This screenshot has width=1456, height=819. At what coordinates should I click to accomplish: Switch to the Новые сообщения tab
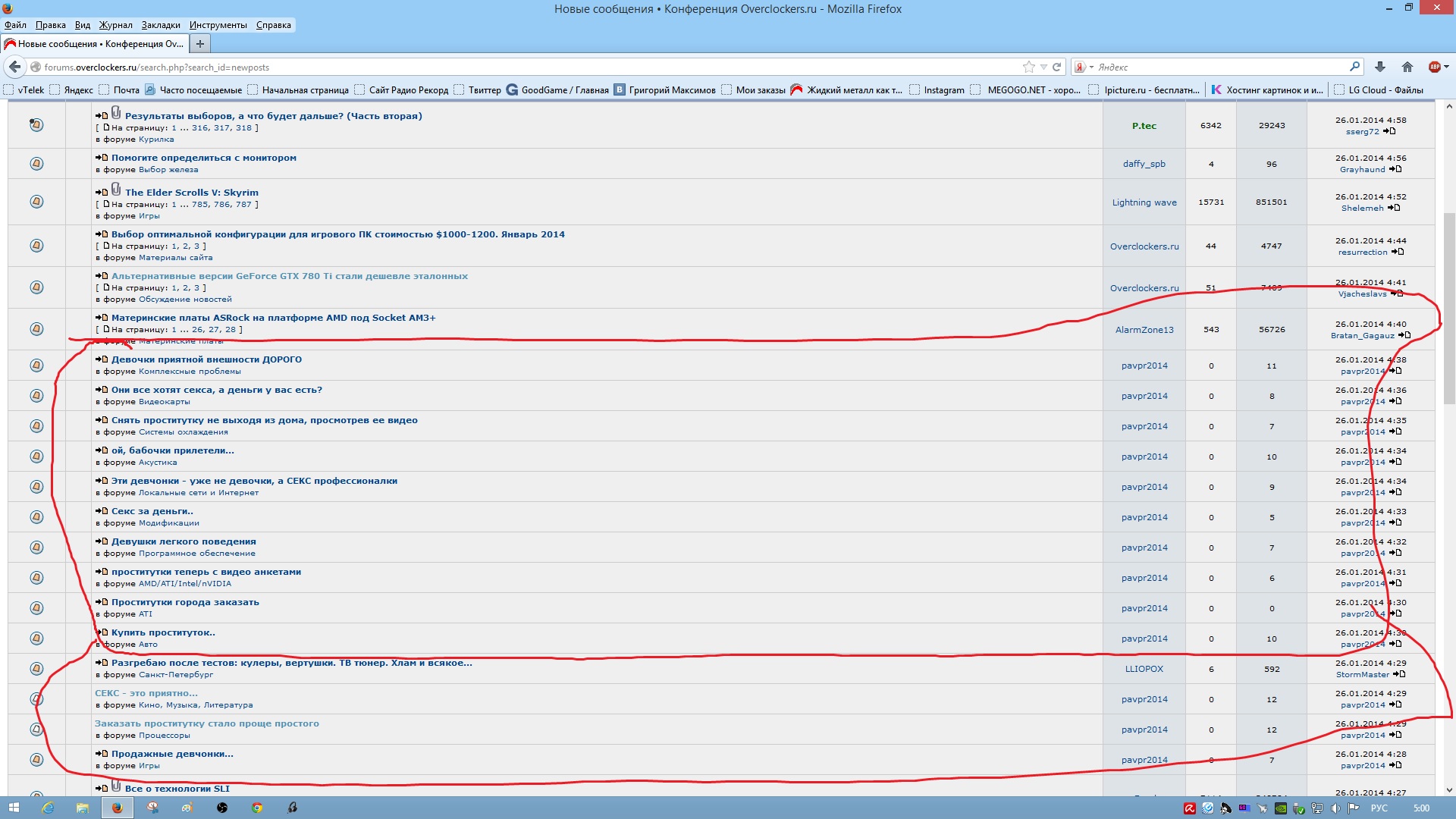(95, 44)
